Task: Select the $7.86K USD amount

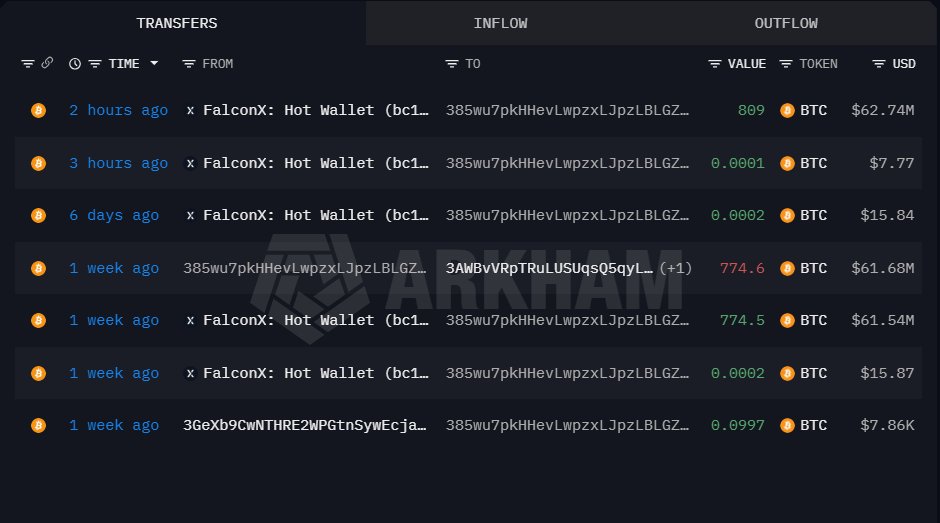Action: pos(888,425)
